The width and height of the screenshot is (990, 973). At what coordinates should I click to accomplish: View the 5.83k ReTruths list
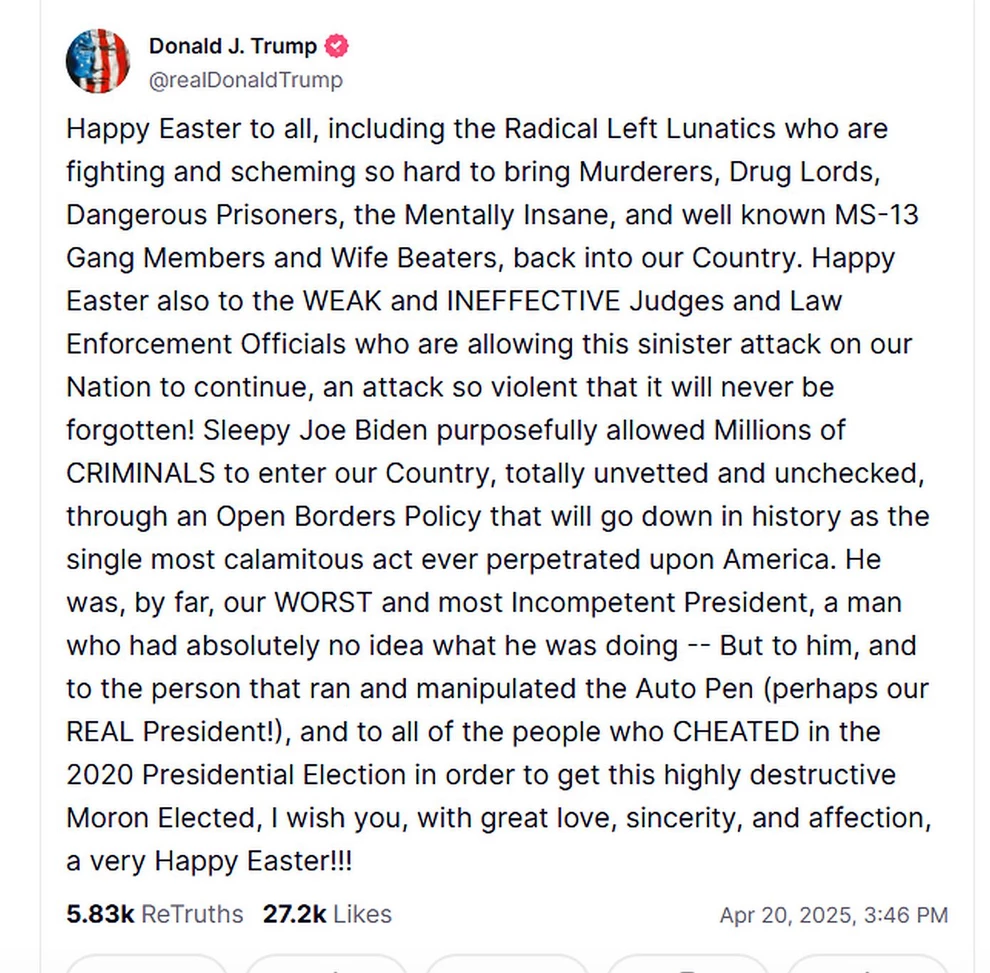point(155,914)
